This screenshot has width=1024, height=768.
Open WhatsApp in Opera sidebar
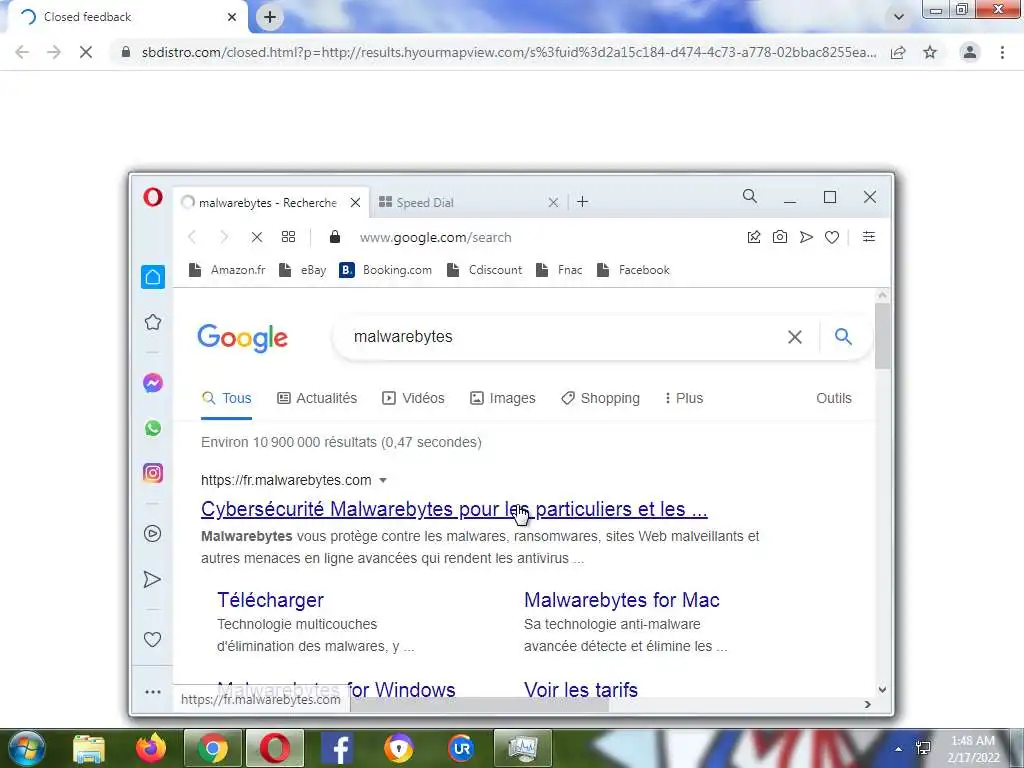pos(153,428)
